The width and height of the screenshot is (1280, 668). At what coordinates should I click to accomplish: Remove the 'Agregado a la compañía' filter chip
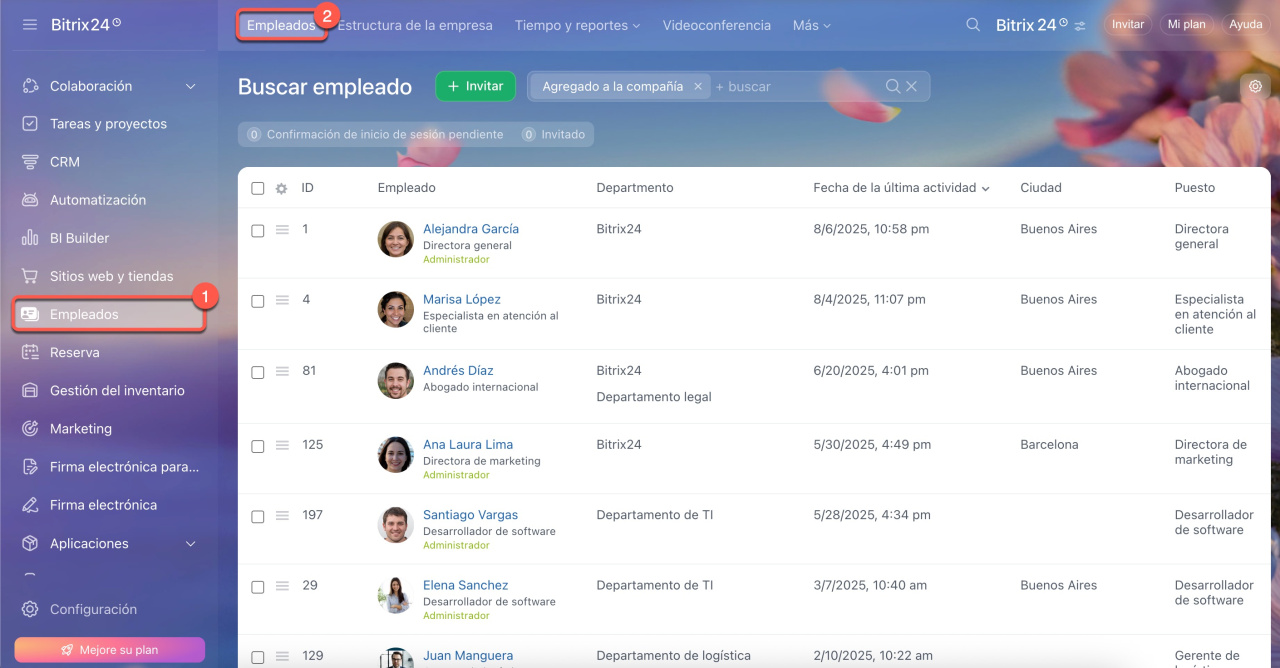698,86
